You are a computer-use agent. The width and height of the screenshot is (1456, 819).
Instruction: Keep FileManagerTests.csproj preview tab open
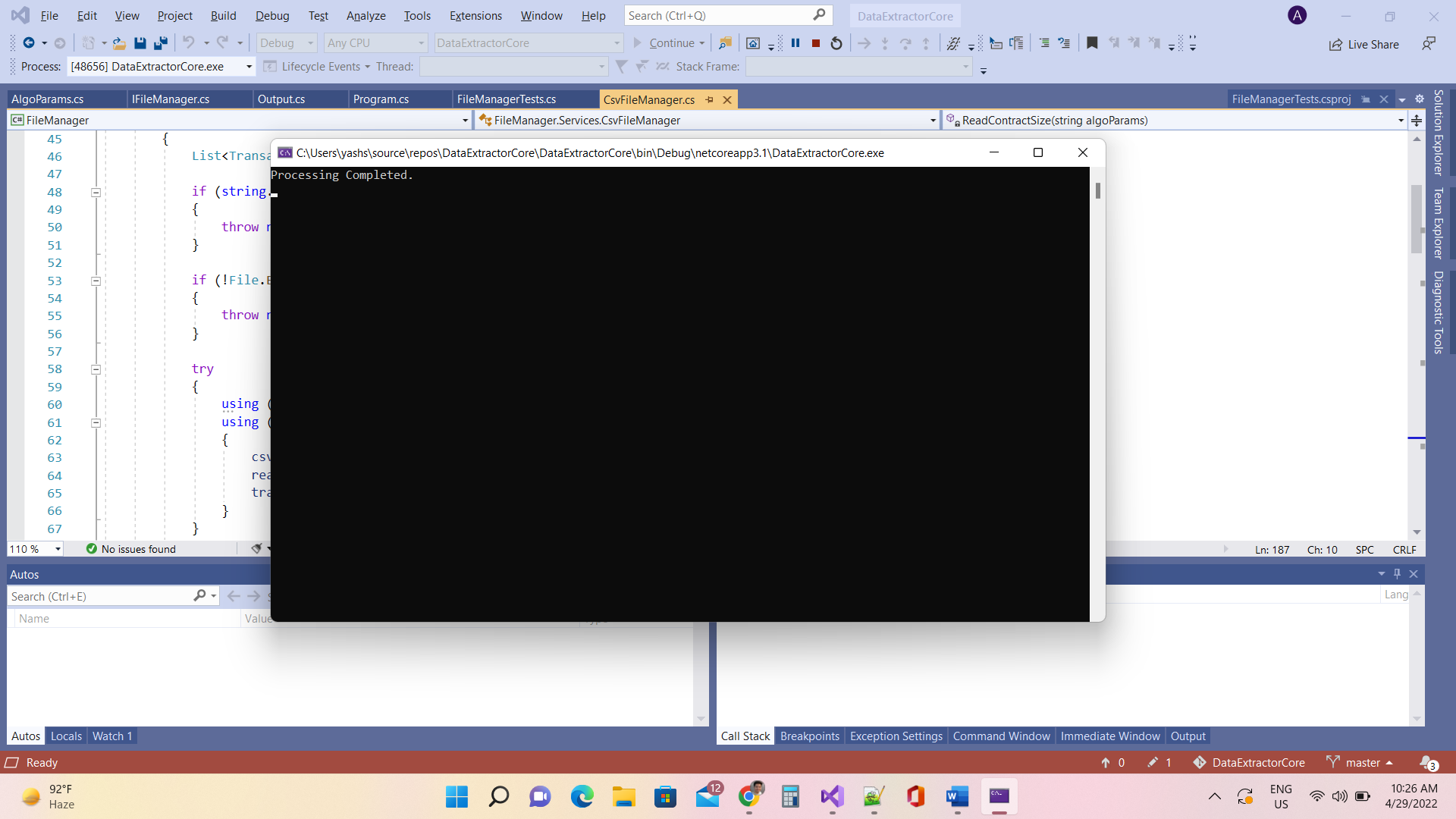click(x=1366, y=99)
